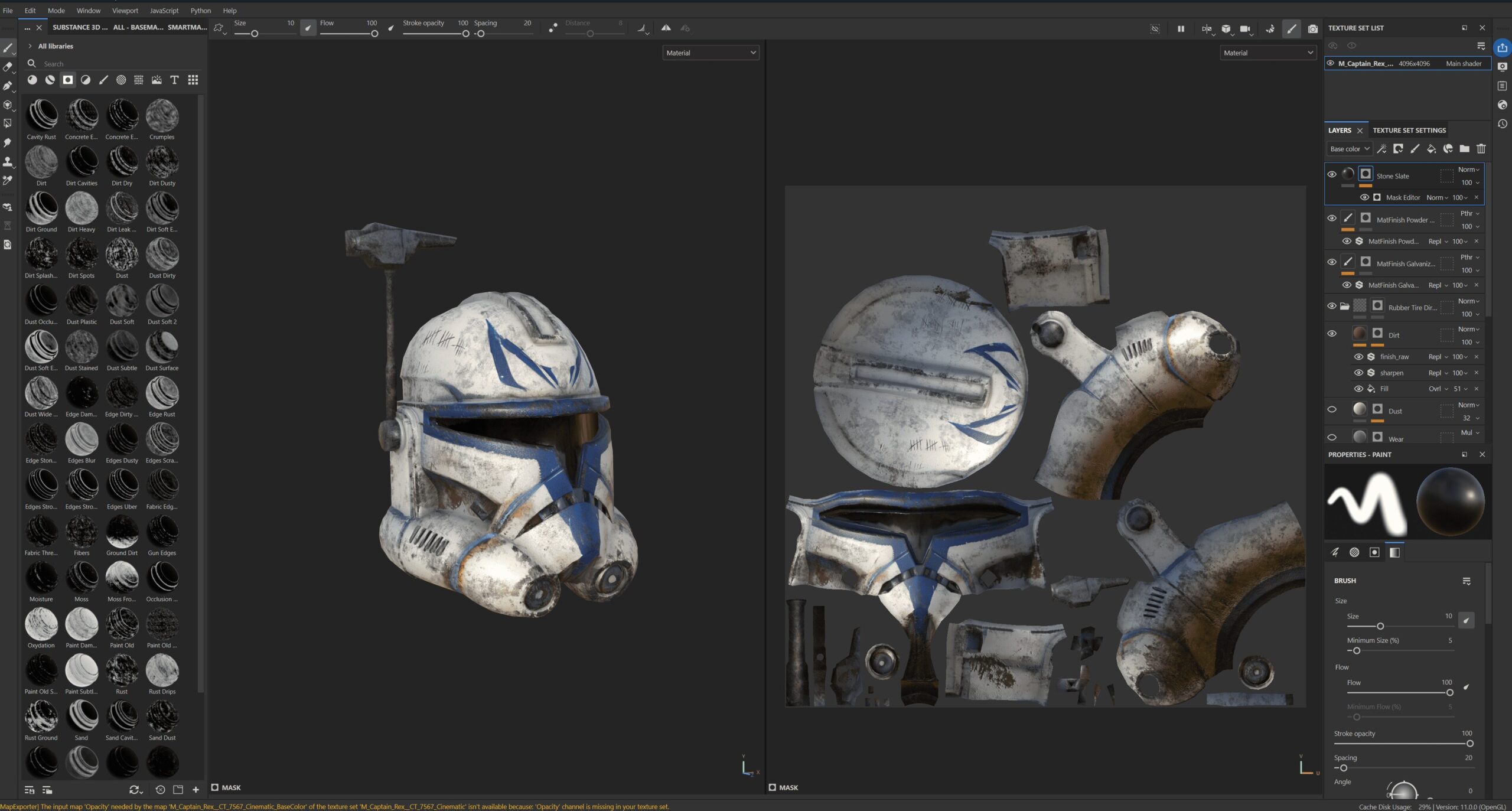Filter assets by Textures grid category
Viewport: 1512px width, 811px height.
click(x=139, y=80)
